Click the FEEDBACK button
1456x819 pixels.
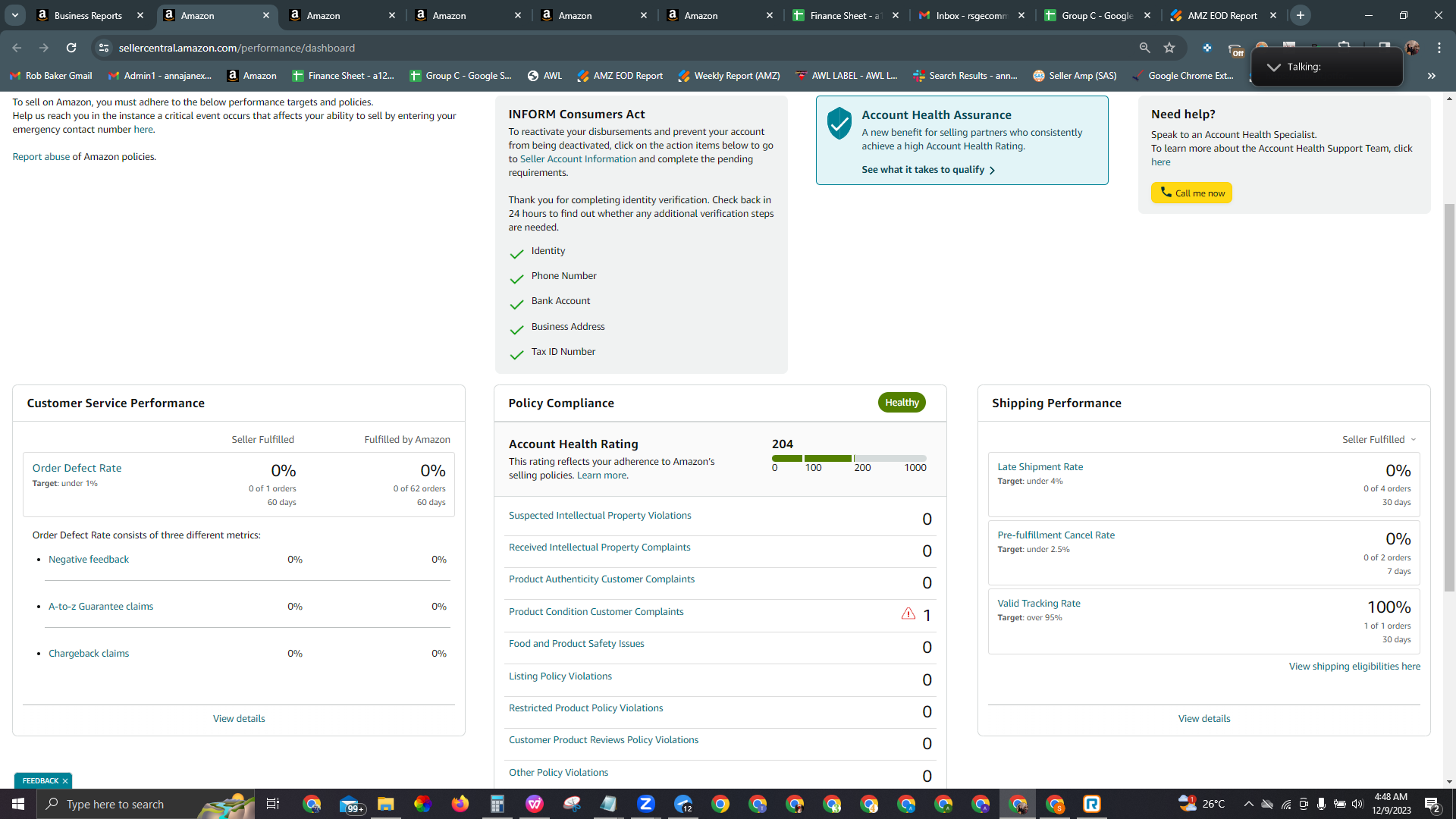[40, 781]
